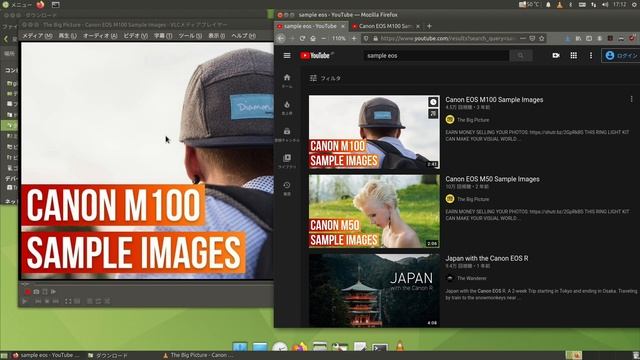Open Canon EOS M100 Sample Images thumbnail
This screenshot has width=640, height=360.
click(x=374, y=132)
